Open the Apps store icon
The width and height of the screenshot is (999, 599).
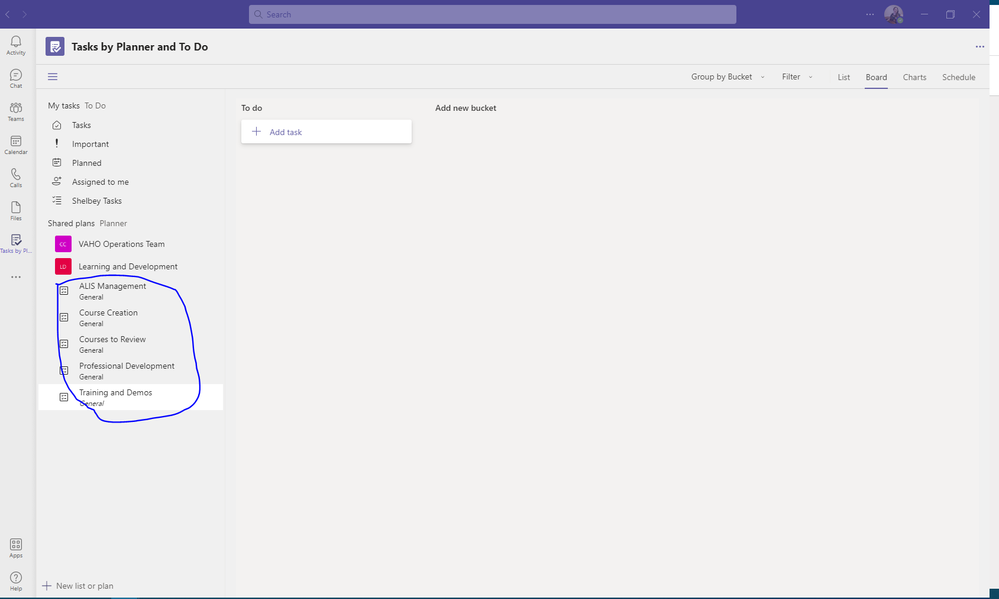click(x=16, y=548)
